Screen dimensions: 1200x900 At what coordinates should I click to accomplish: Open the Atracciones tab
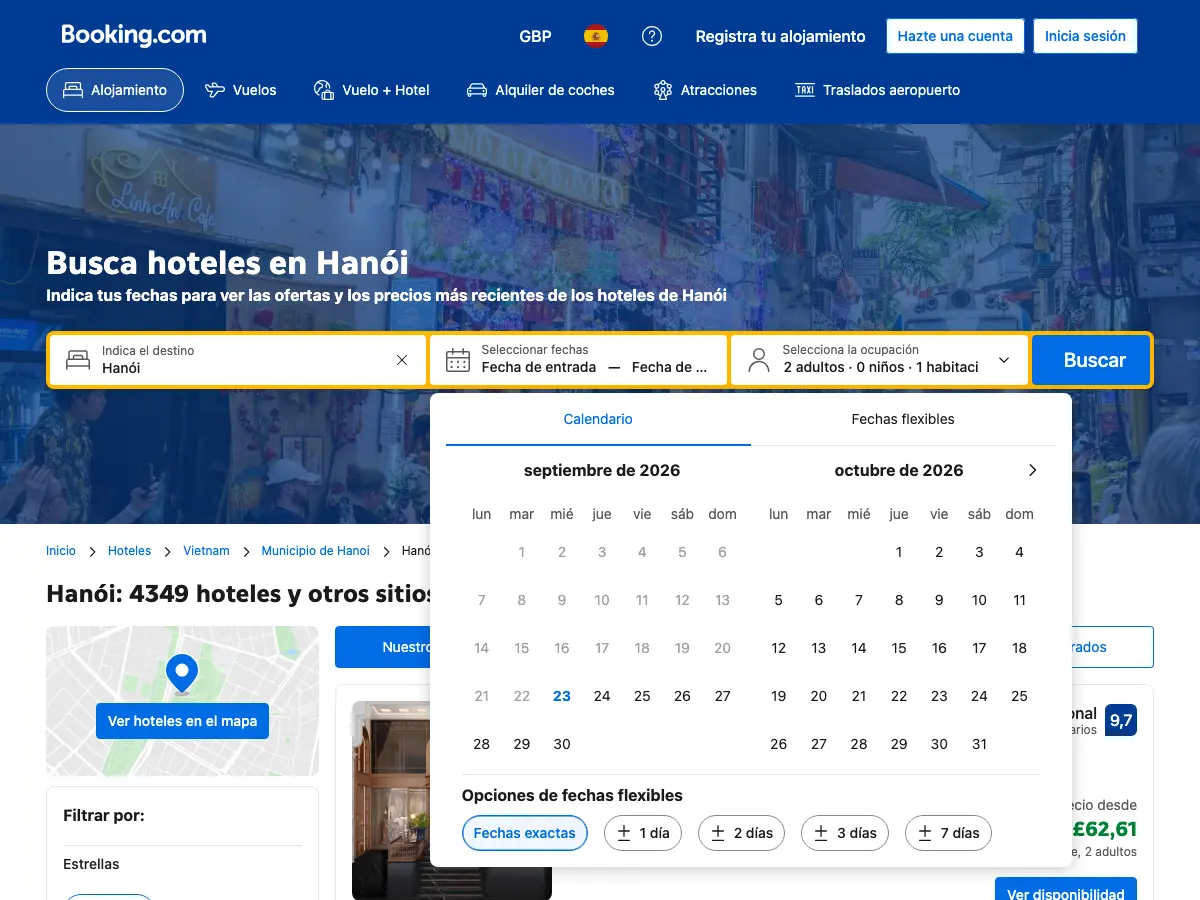pyautogui.click(x=705, y=90)
